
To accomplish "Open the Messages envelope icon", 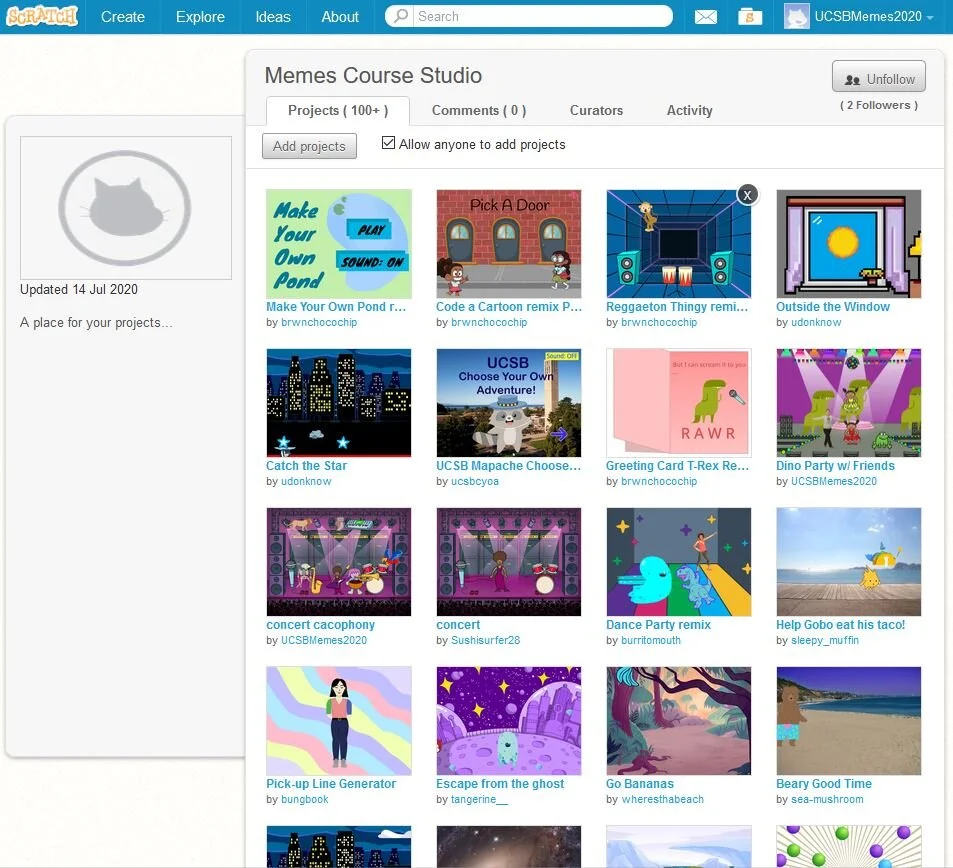I will (706, 17).
